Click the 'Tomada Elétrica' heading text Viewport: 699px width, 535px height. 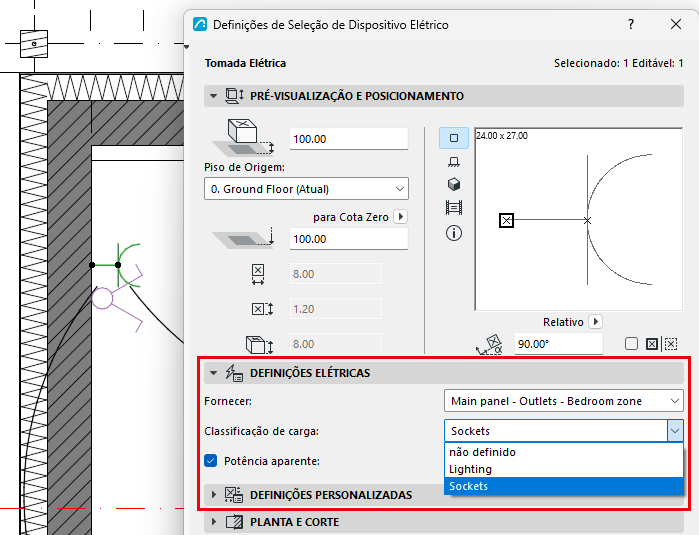click(245, 63)
